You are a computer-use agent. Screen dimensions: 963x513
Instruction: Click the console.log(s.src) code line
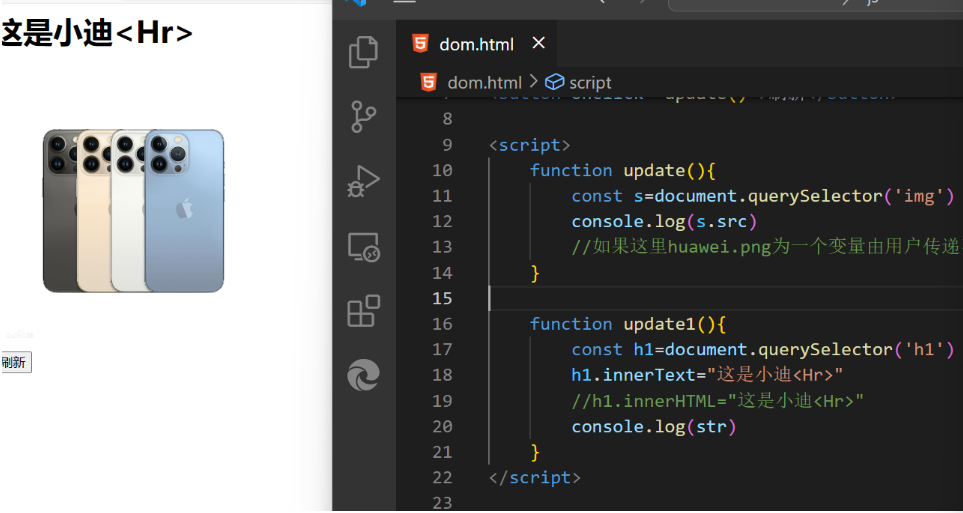[x=665, y=221]
